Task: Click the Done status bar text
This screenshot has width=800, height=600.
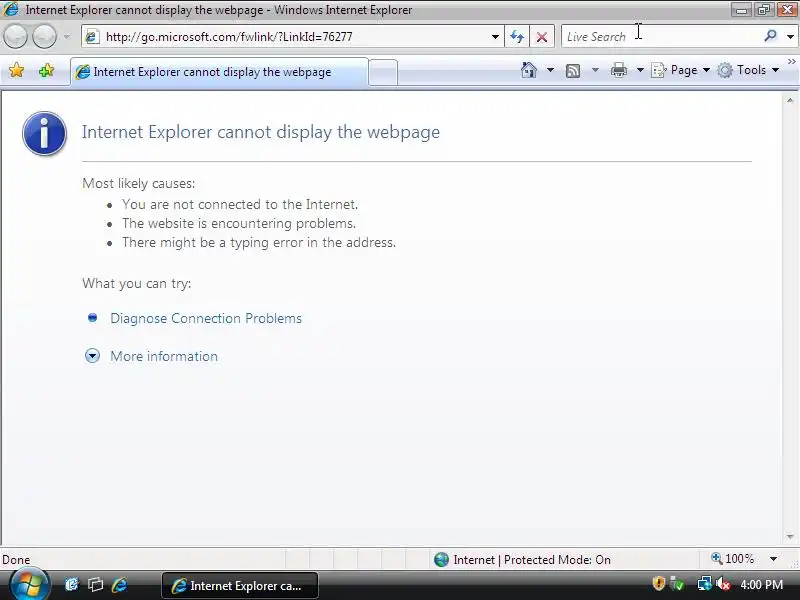Action: coord(16,560)
